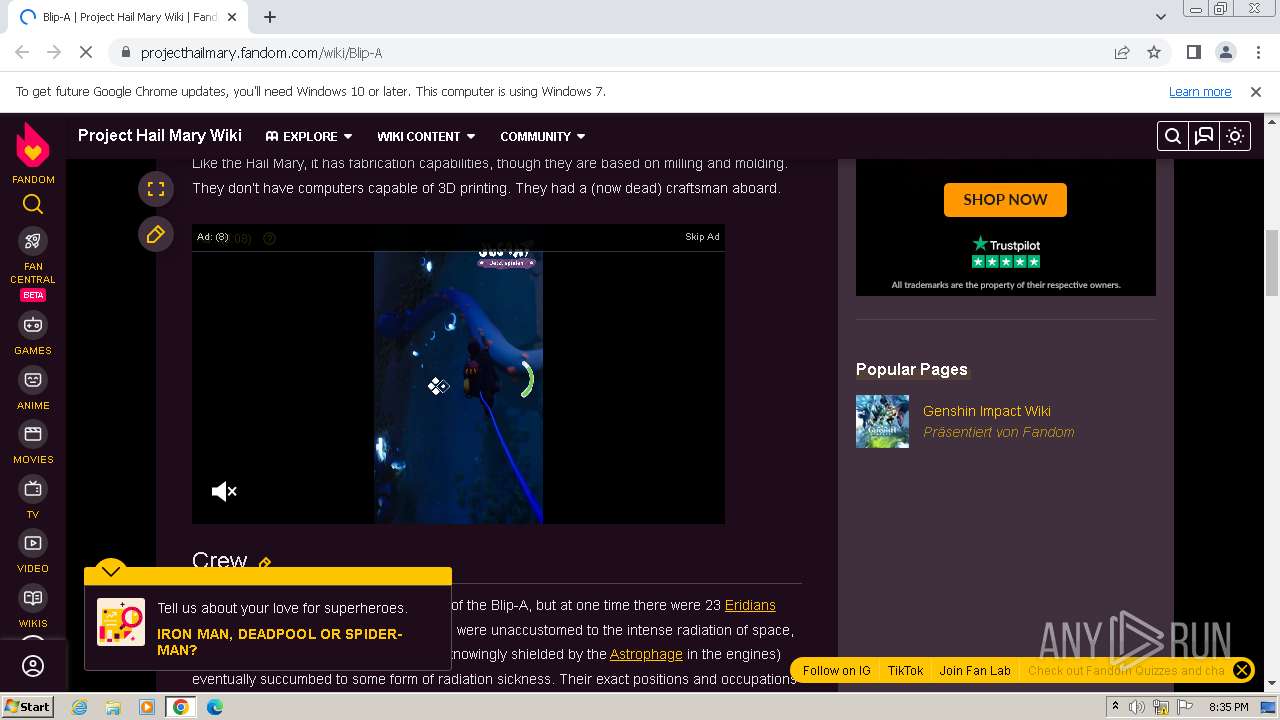Expand article to full width
The image size is (1280, 720).
[x=156, y=188]
